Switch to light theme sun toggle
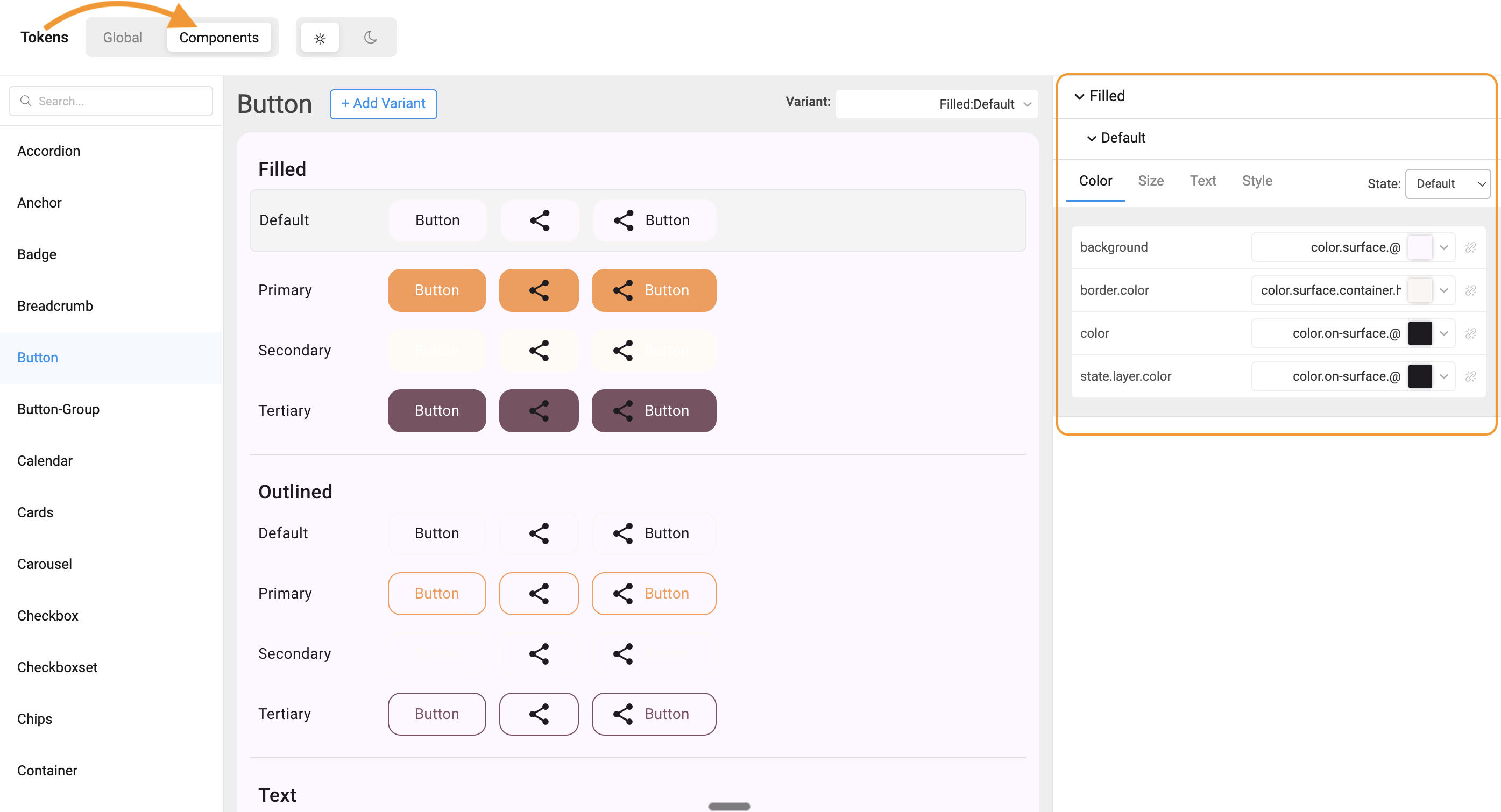The height and width of the screenshot is (812, 1501). click(x=320, y=38)
